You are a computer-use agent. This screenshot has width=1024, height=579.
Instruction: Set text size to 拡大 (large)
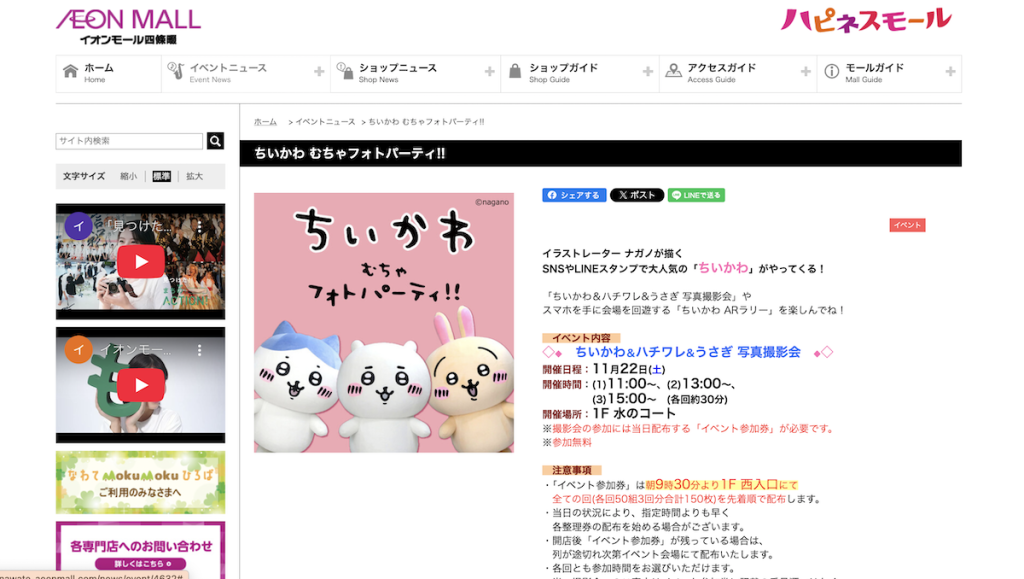click(194, 177)
